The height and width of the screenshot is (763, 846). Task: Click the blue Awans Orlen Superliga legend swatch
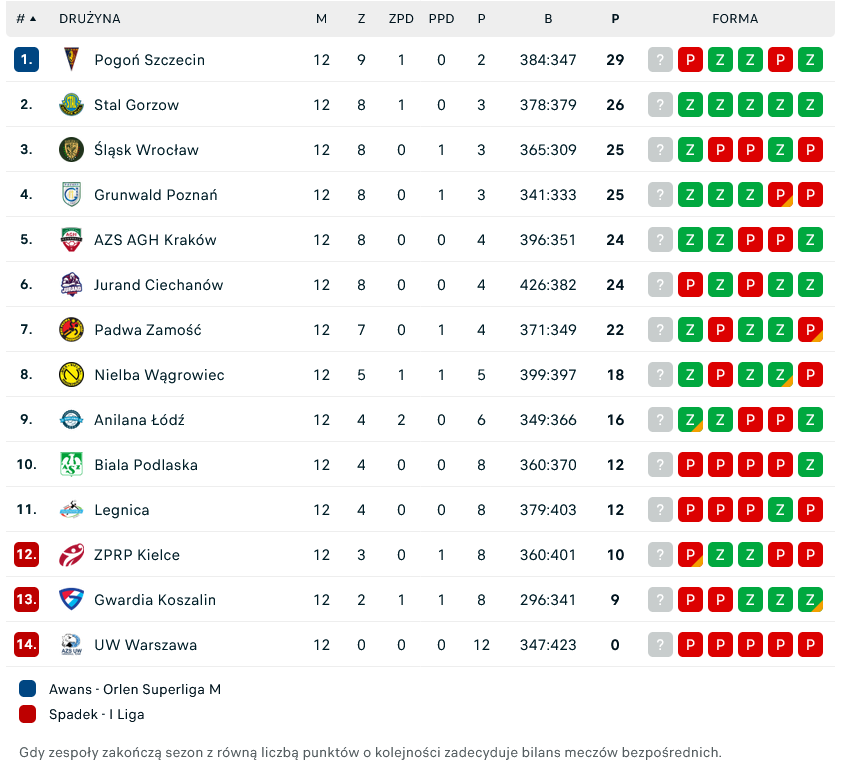[x=28, y=689]
